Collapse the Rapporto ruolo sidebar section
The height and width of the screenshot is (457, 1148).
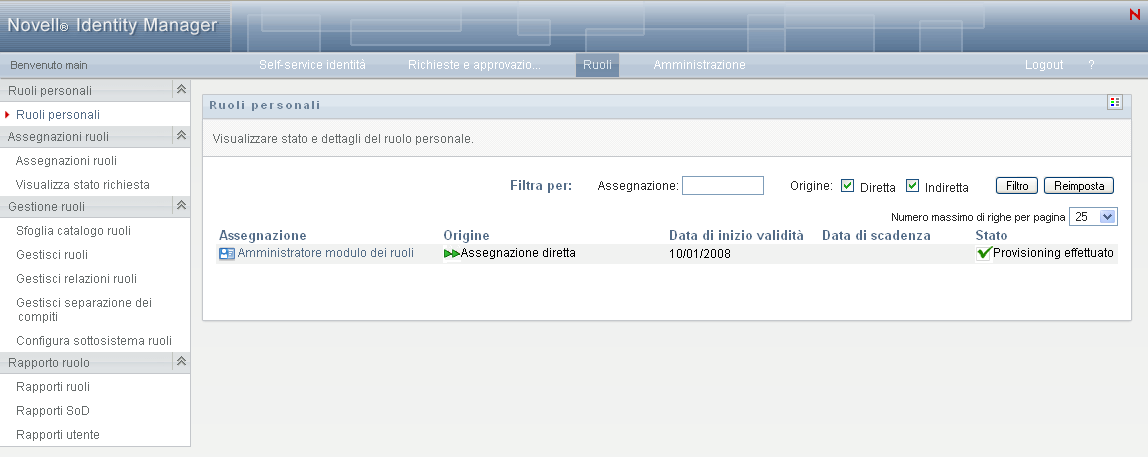[182, 362]
